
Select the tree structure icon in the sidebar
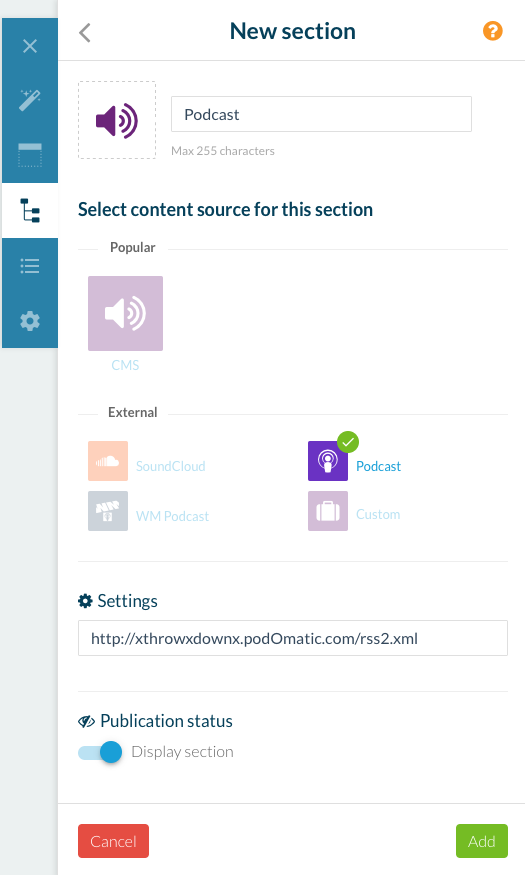[x=30, y=210]
